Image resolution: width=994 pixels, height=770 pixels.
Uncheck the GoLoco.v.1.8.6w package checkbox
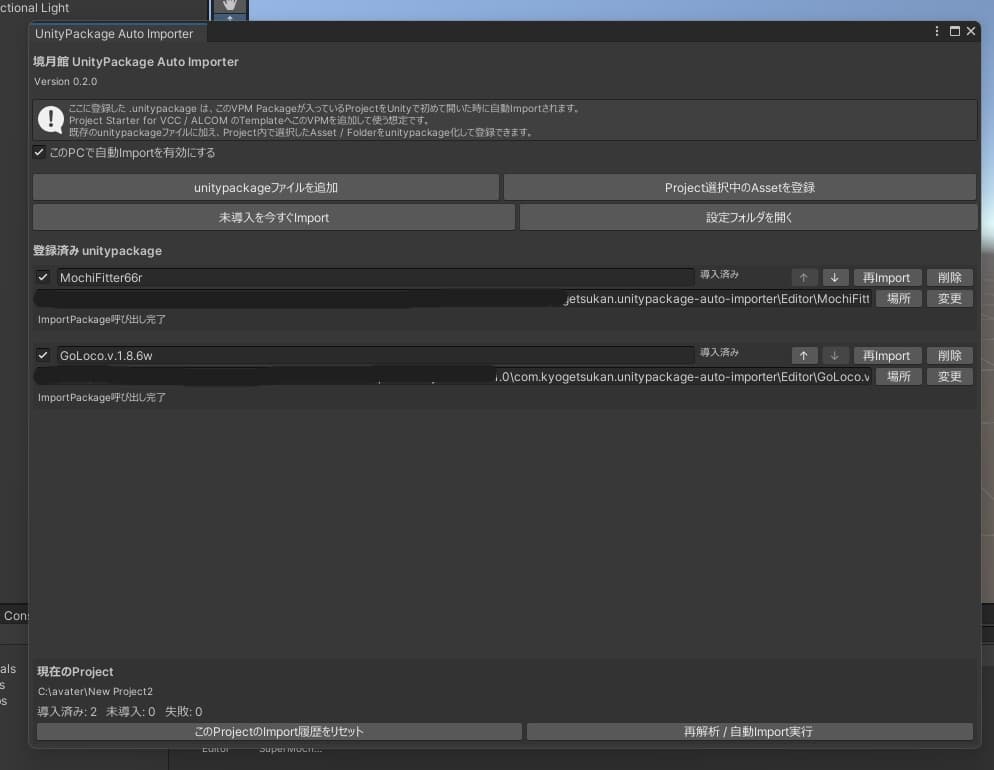(x=42, y=355)
